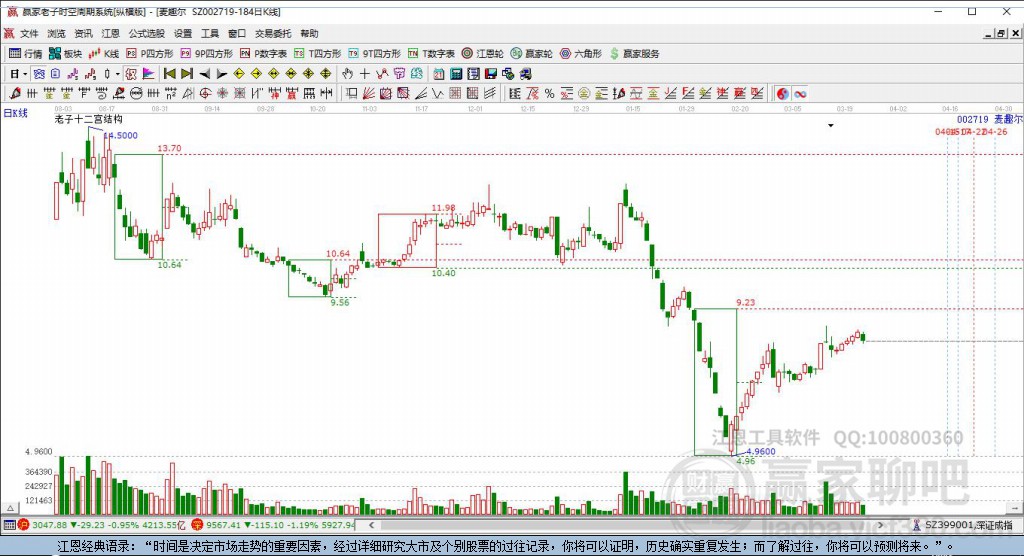The width and height of the screenshot is (1024, 556).
Task: Select the triangle ruler tool
Action: [188, 93]
